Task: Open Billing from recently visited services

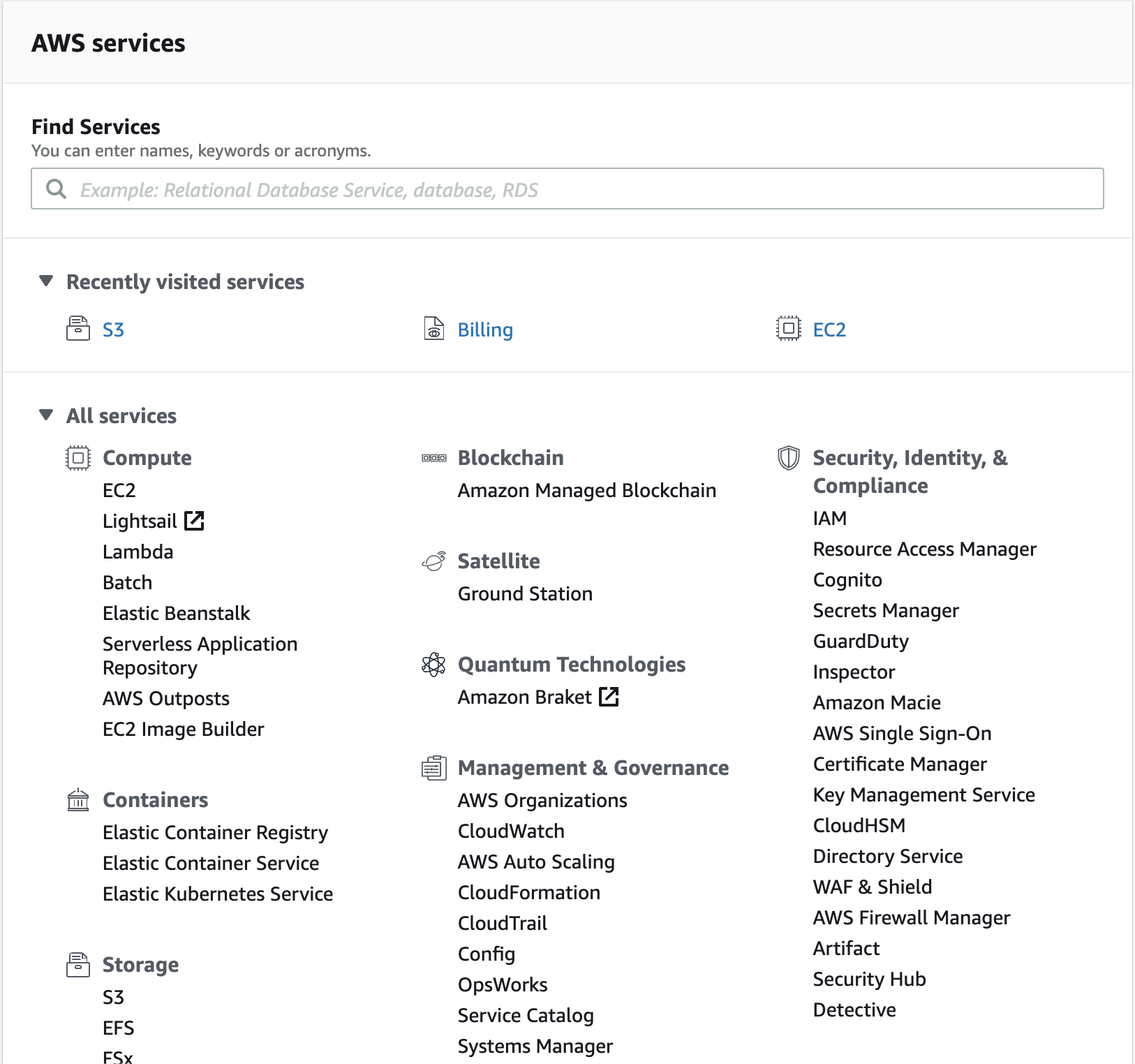Action: point(485,330)
